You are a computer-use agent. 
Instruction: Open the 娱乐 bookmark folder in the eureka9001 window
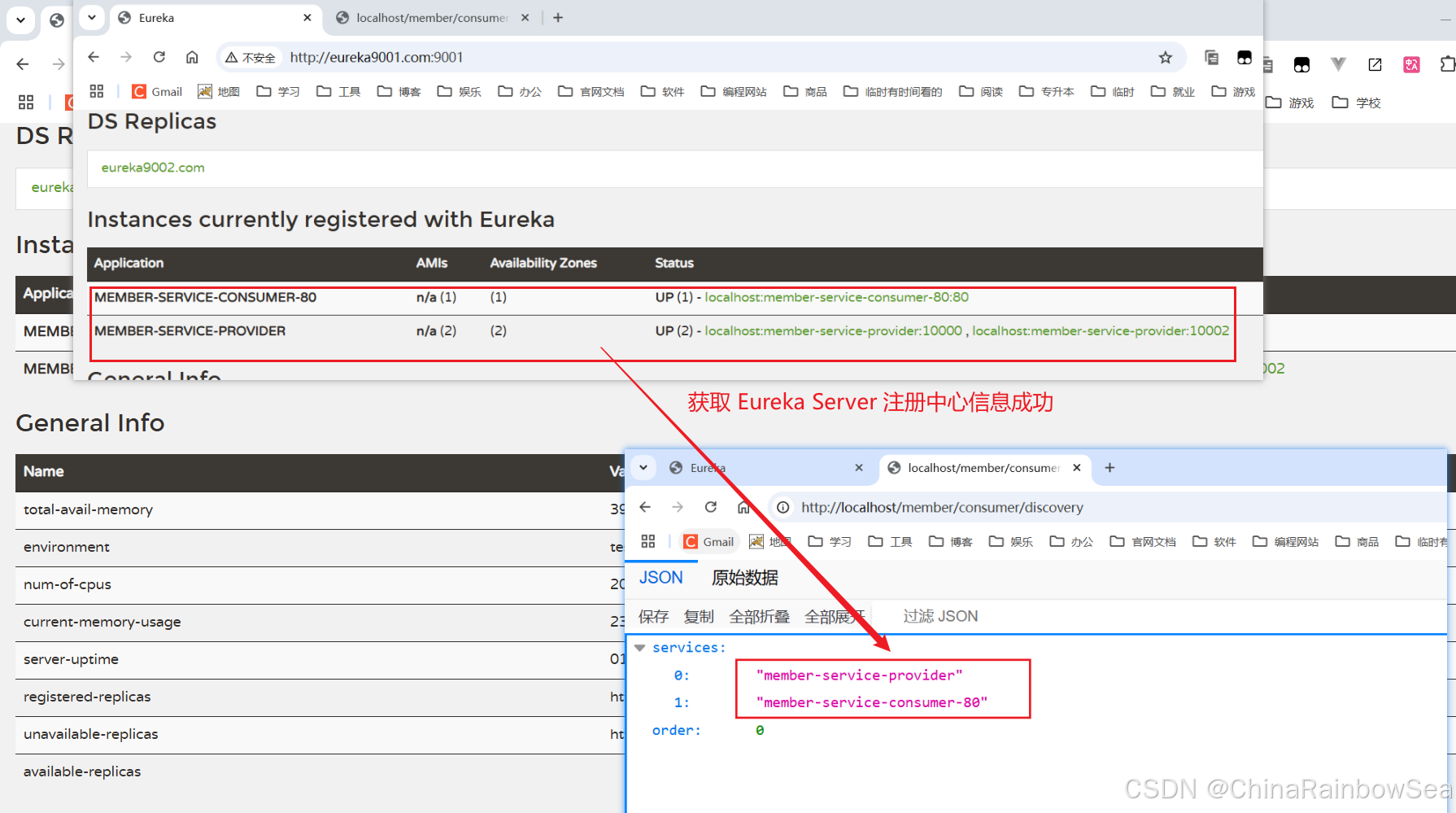coord(459,91)
